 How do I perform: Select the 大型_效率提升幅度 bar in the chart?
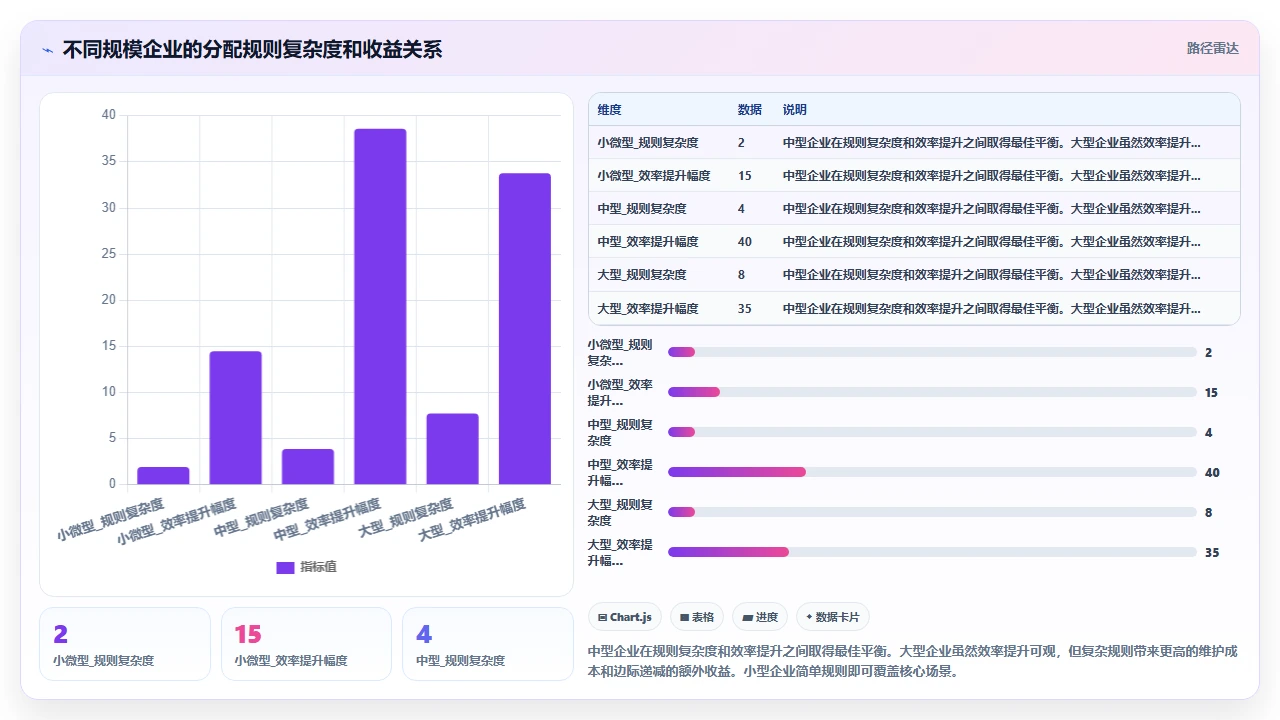click(x=525, y=329)
